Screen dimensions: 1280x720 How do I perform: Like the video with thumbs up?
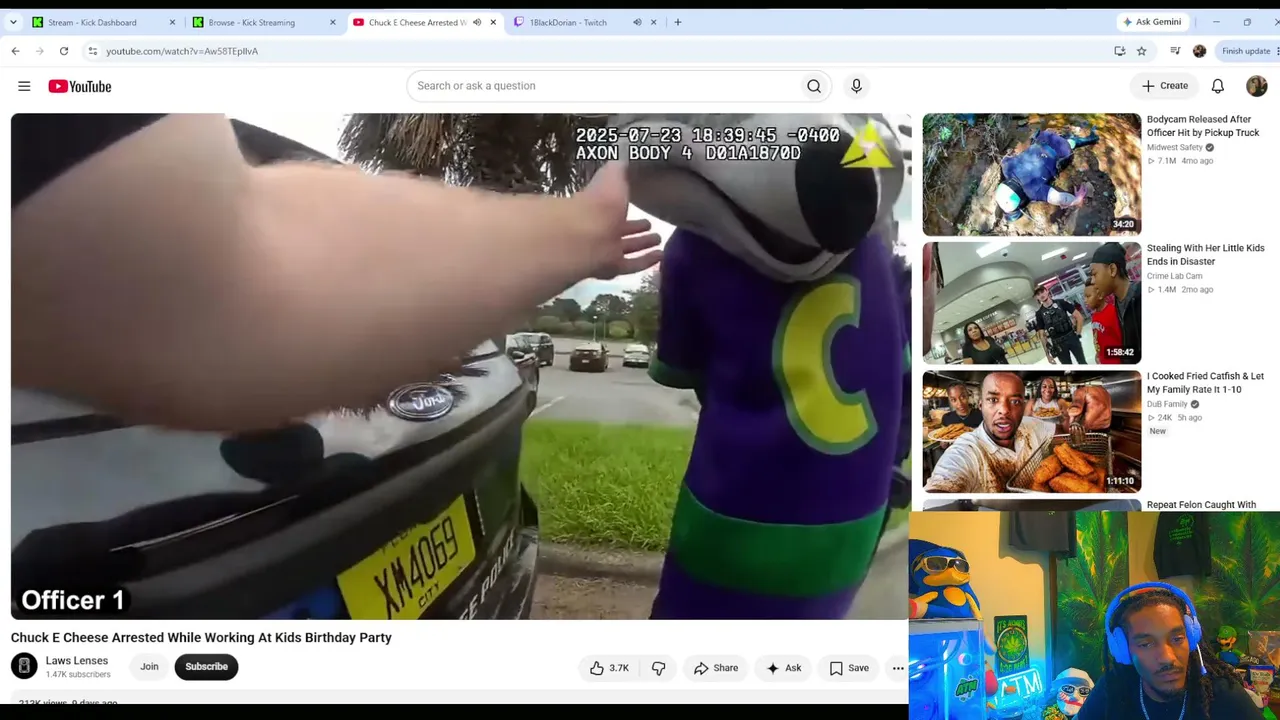click(x=609, y=668)
